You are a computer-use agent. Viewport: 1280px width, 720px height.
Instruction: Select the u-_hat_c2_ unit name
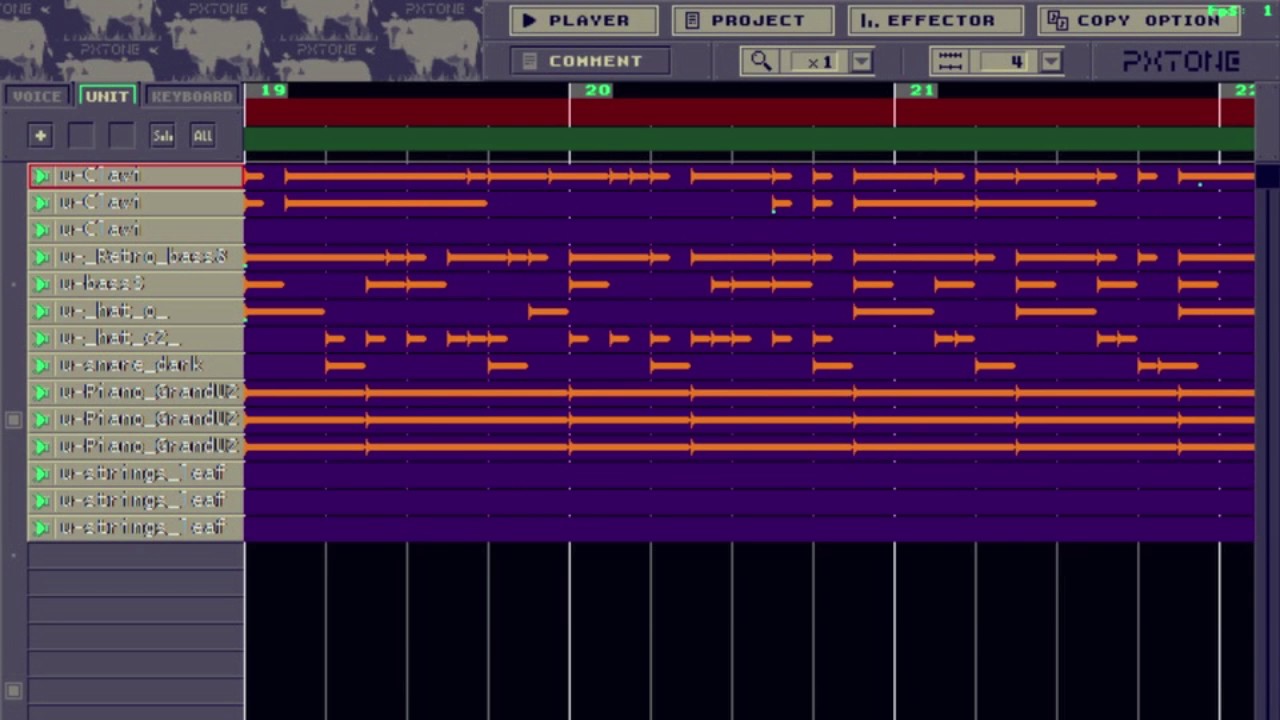pos(118,338)
